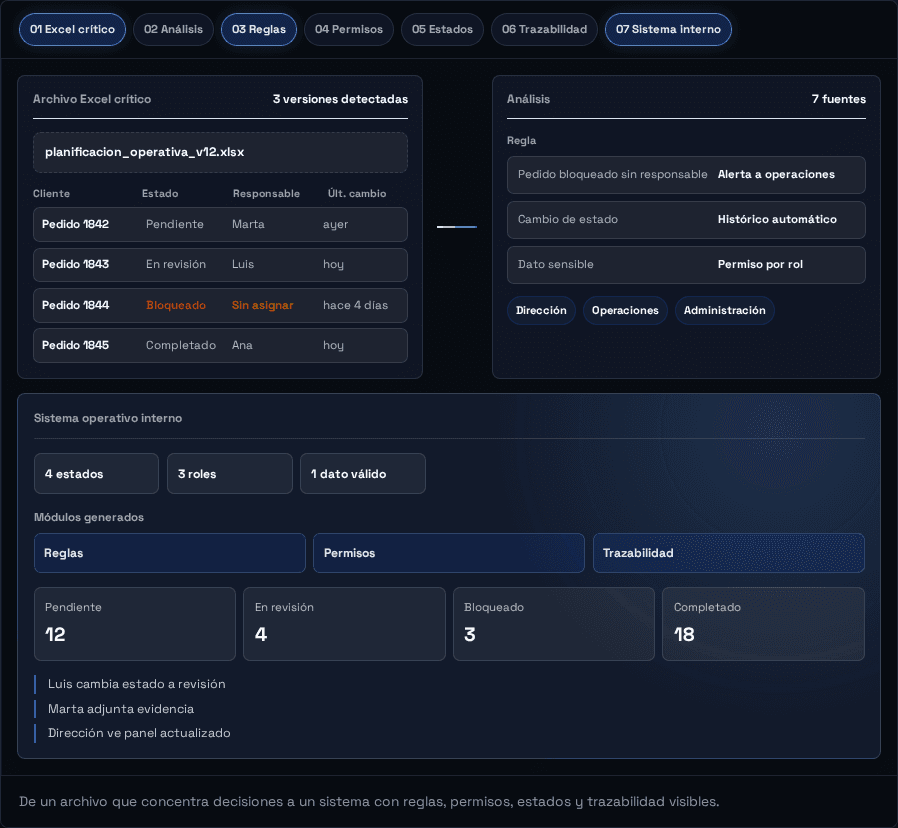Open the 03 Reglas tab
This screenshot has height=828, width=898.
[x=259, y=29]
